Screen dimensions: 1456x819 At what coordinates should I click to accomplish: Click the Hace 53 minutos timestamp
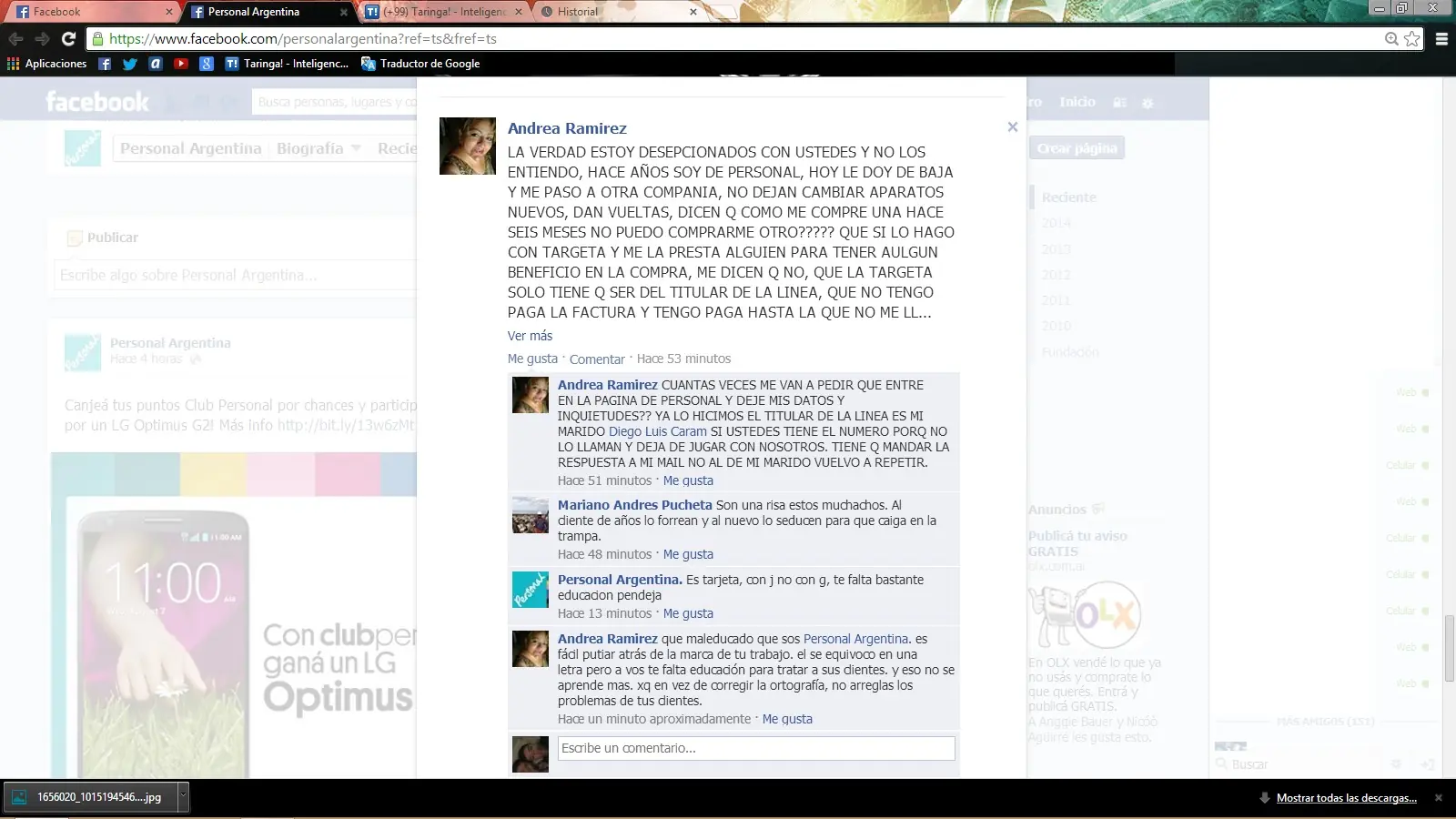pyautogui.click(x=683, y=359)
